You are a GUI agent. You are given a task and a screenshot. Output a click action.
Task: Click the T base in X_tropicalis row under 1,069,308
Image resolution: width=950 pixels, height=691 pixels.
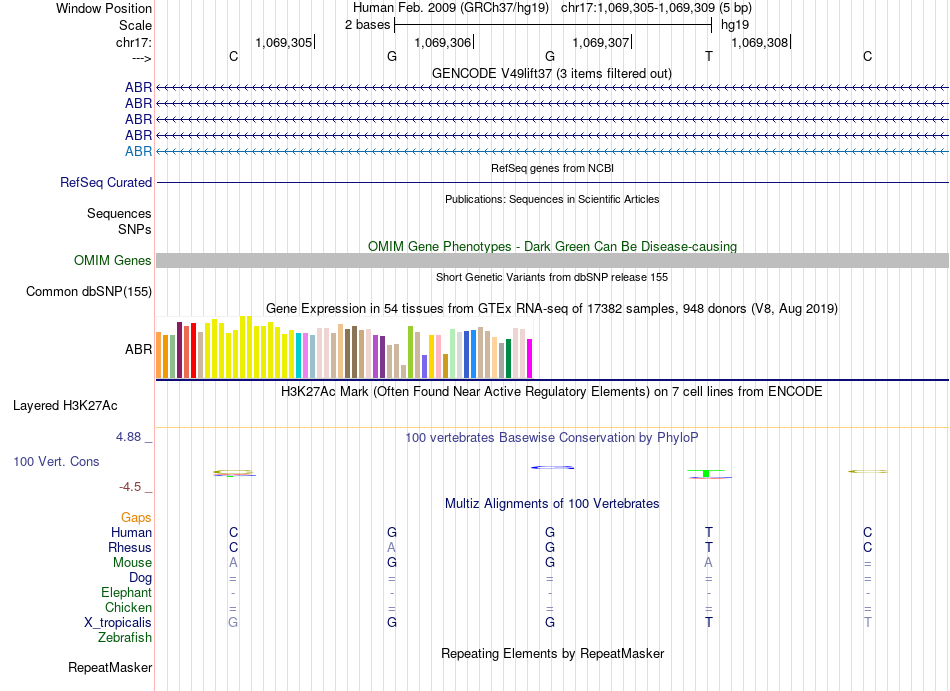click(709, 623)
